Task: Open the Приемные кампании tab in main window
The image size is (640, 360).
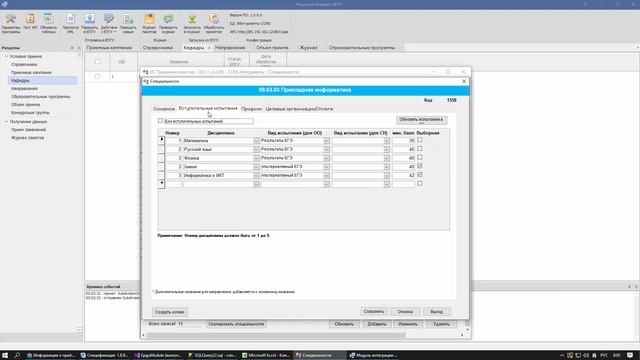Action: (109, 48)
